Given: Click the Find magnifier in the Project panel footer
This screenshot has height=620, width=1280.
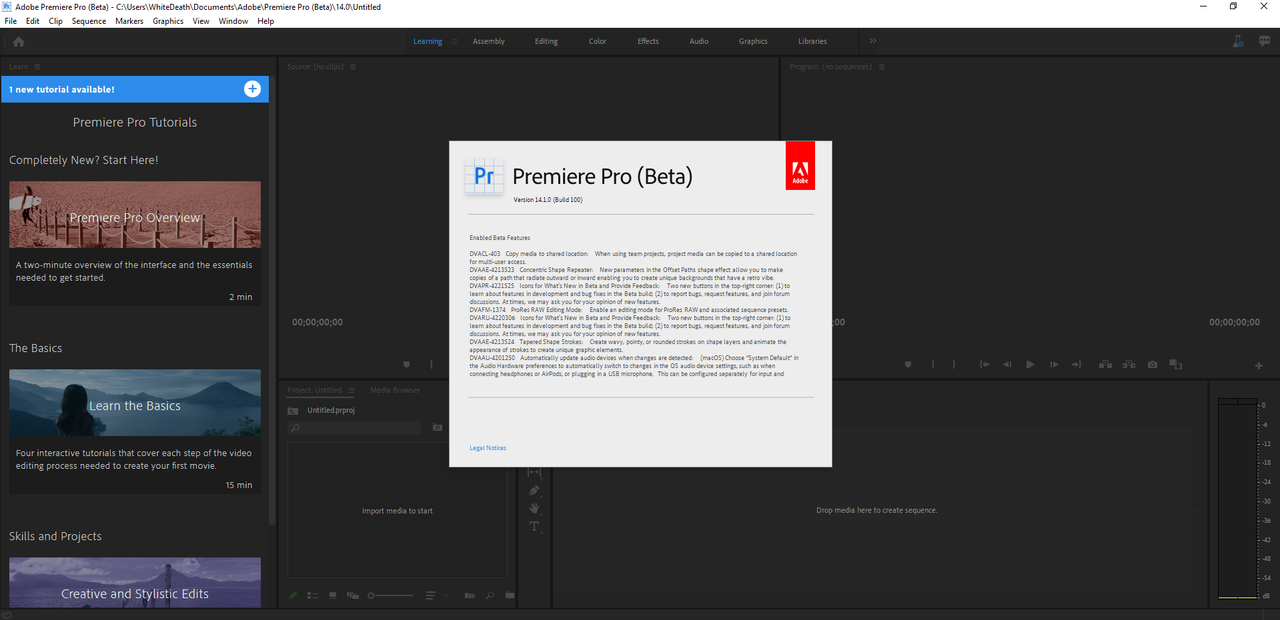Looking at the screenshot, I should pyautogui.click(x=490, y=595).
